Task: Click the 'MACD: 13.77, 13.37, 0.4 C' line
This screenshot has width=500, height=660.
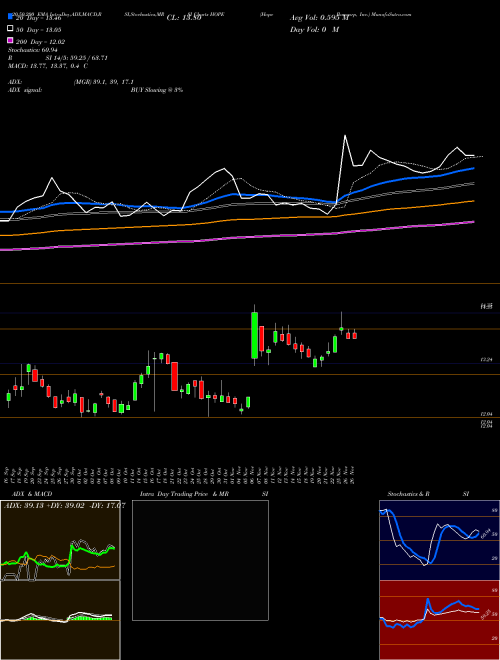Action: pos(48,66)
